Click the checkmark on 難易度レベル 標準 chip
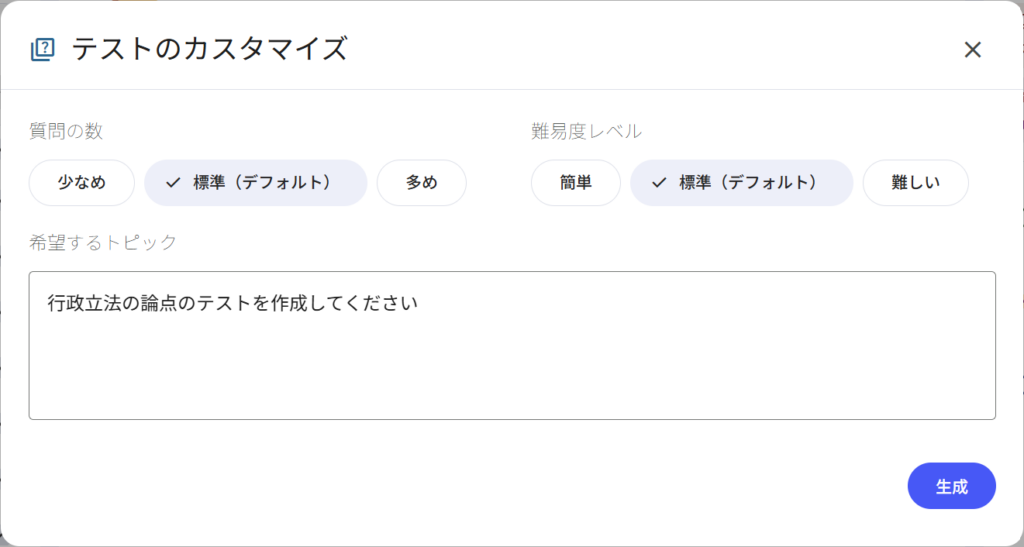This screenshot has width=1024, height=547. pos(658,183)
